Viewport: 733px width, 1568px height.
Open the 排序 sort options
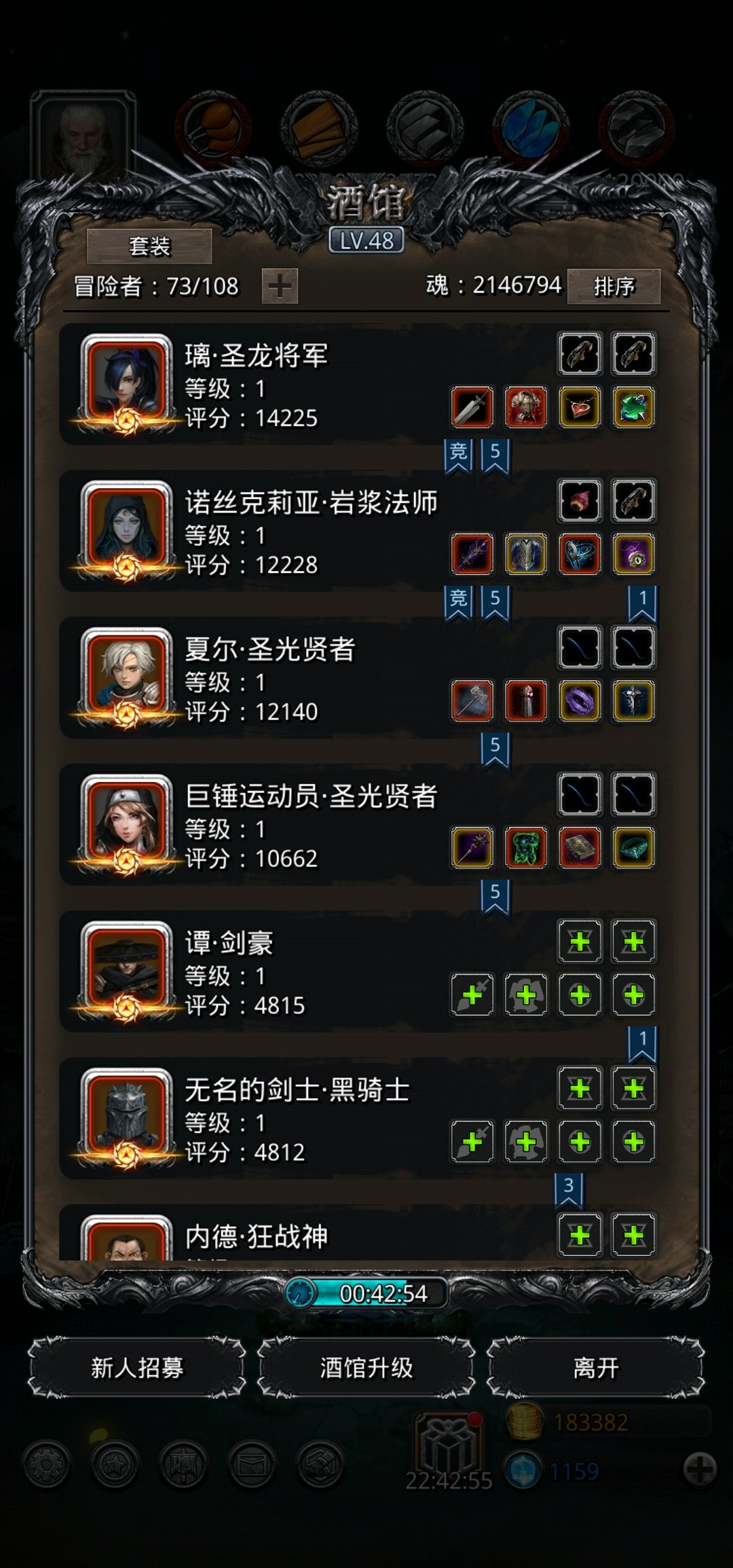click(614, 286)
